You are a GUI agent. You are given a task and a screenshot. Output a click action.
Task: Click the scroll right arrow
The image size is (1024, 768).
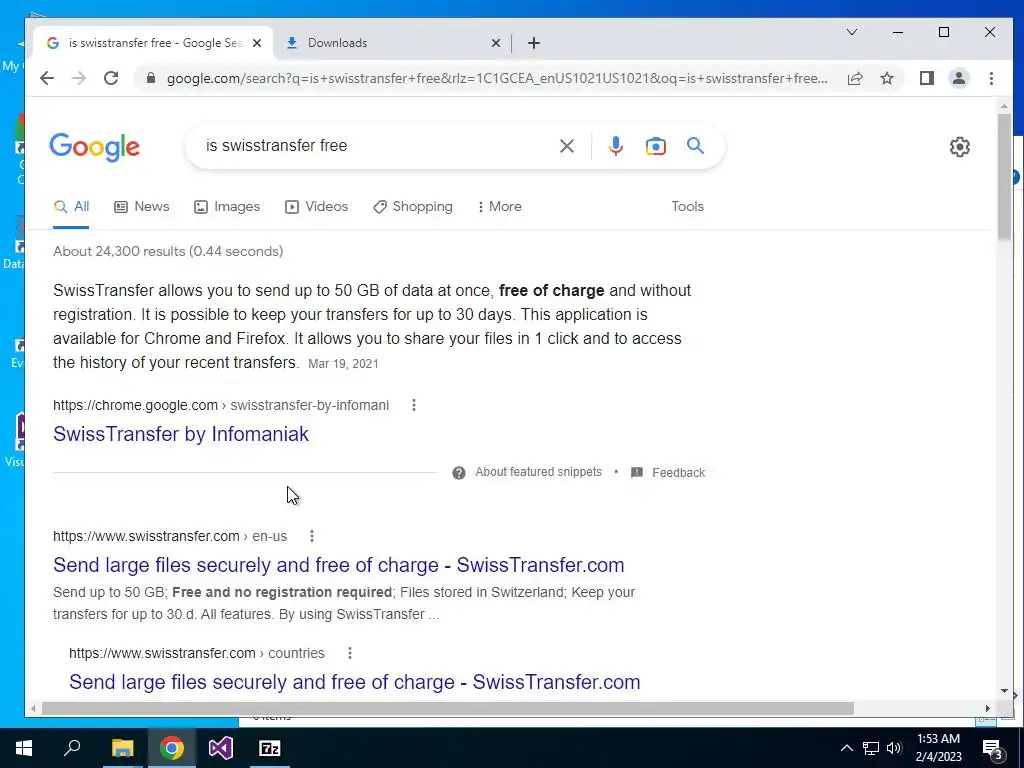point(987,709)
